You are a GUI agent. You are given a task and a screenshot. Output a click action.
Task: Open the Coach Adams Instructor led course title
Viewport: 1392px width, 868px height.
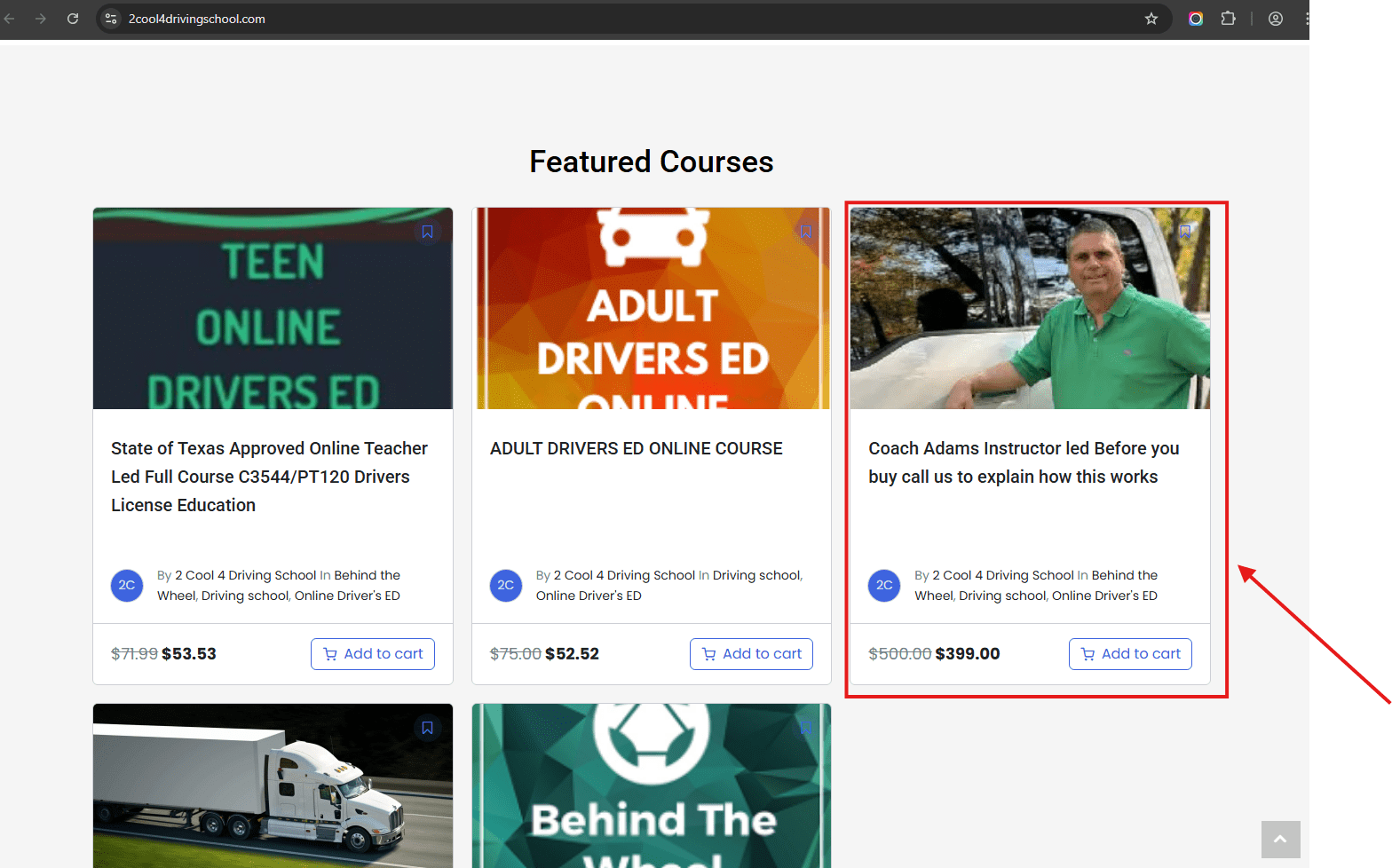(x=1024, y=462)
